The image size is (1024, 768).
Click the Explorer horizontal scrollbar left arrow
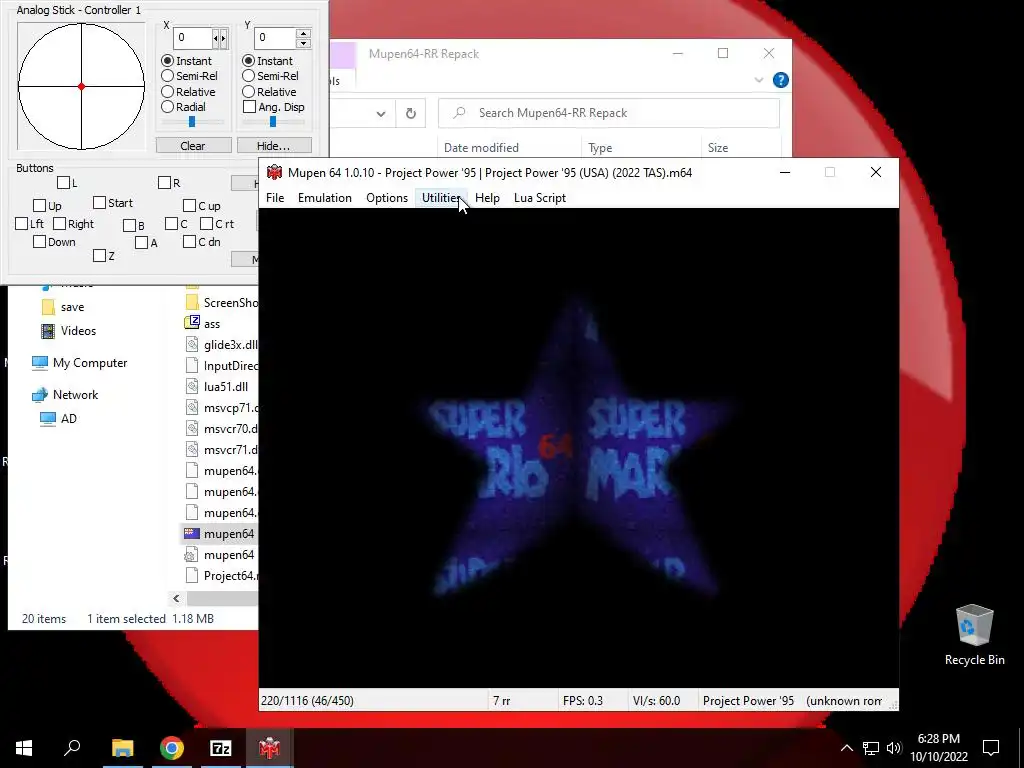(x=176, y=598)
